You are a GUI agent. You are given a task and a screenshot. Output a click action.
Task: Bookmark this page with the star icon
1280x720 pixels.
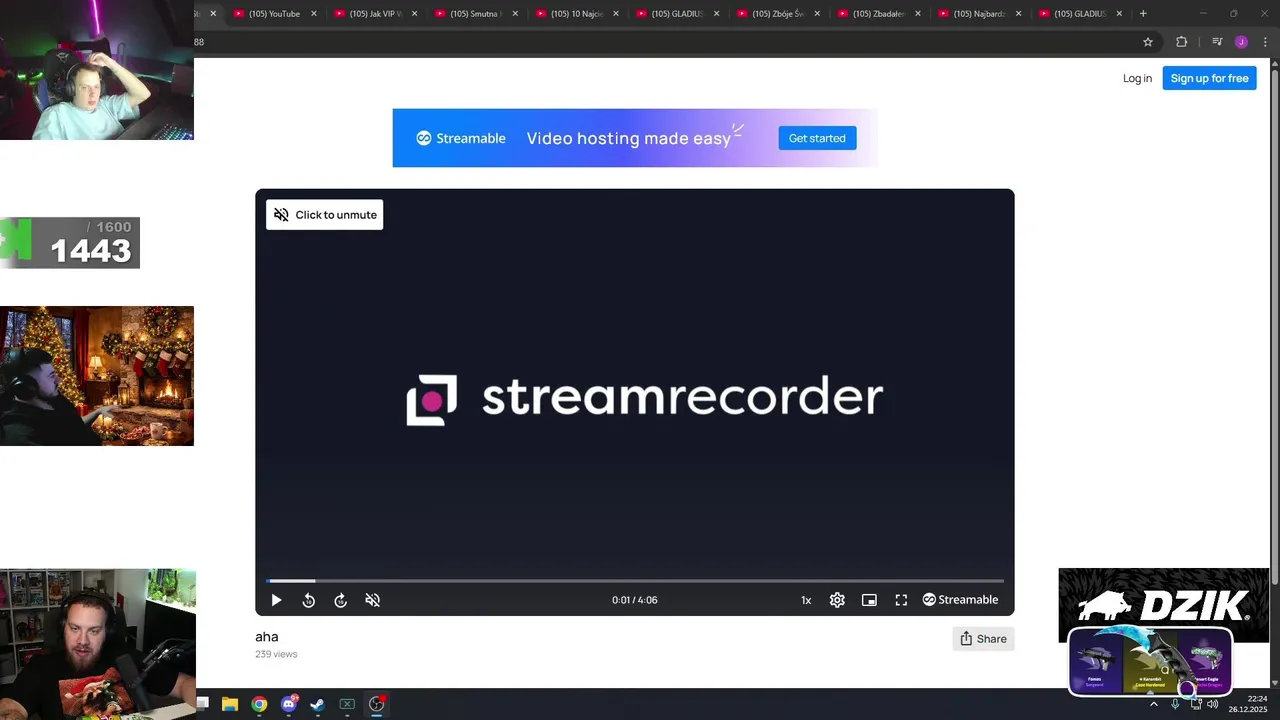(x=1148, y=42)
